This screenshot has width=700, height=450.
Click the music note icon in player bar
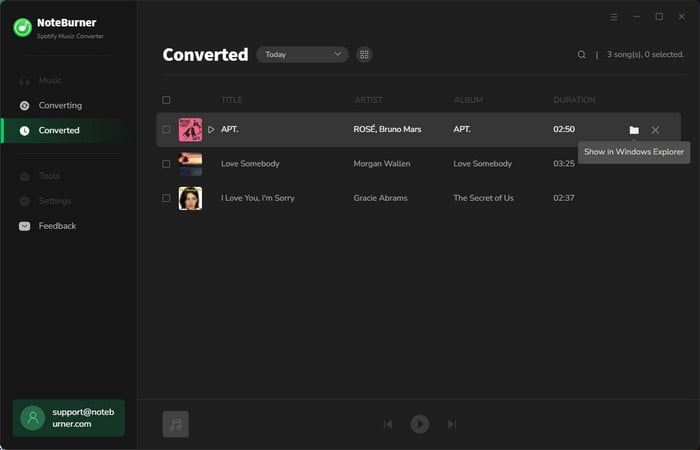point(176,424)
